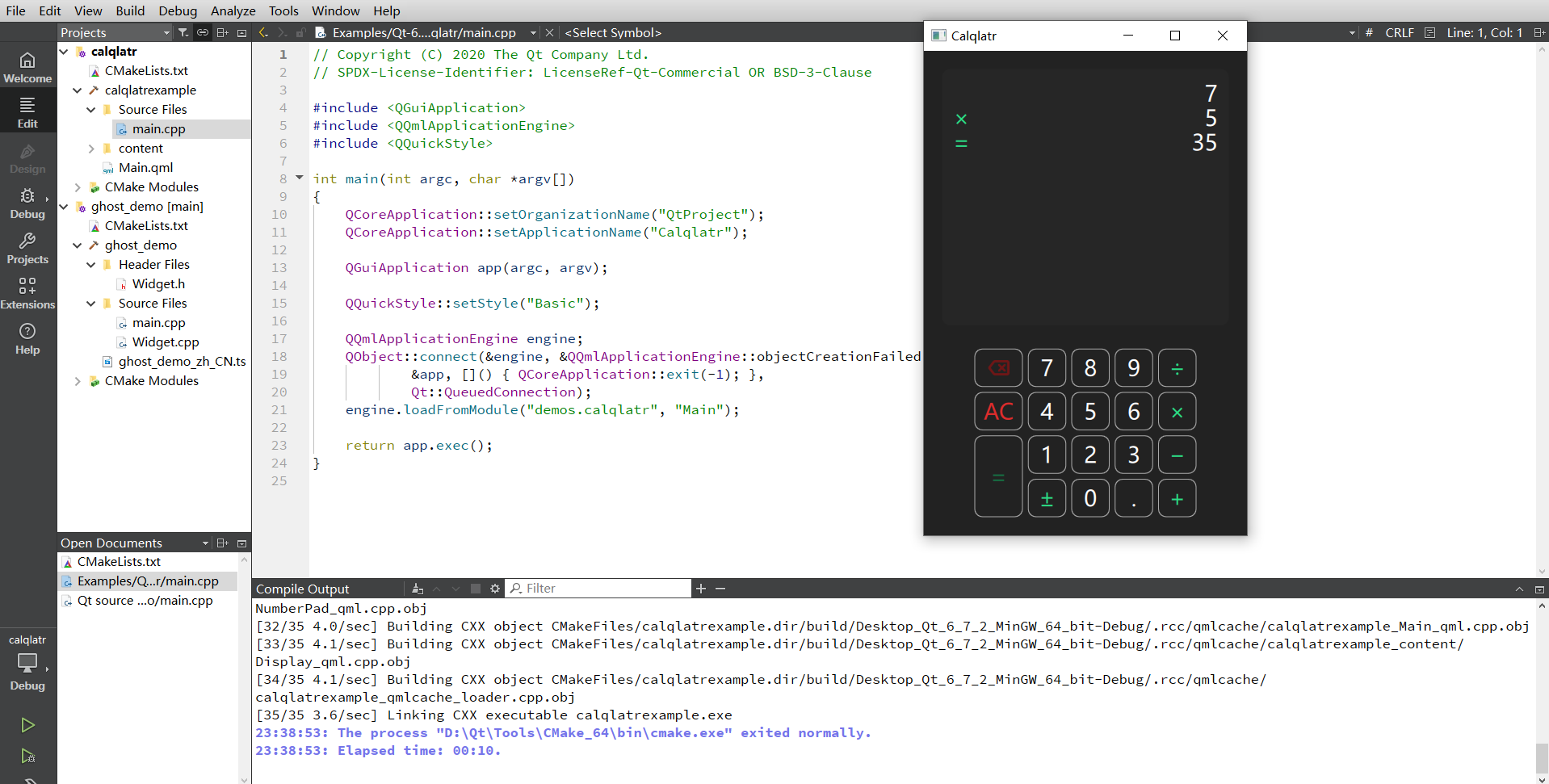Open the Debug menu in menu bar
The image size is (1549, 784).
coord(178,10)
